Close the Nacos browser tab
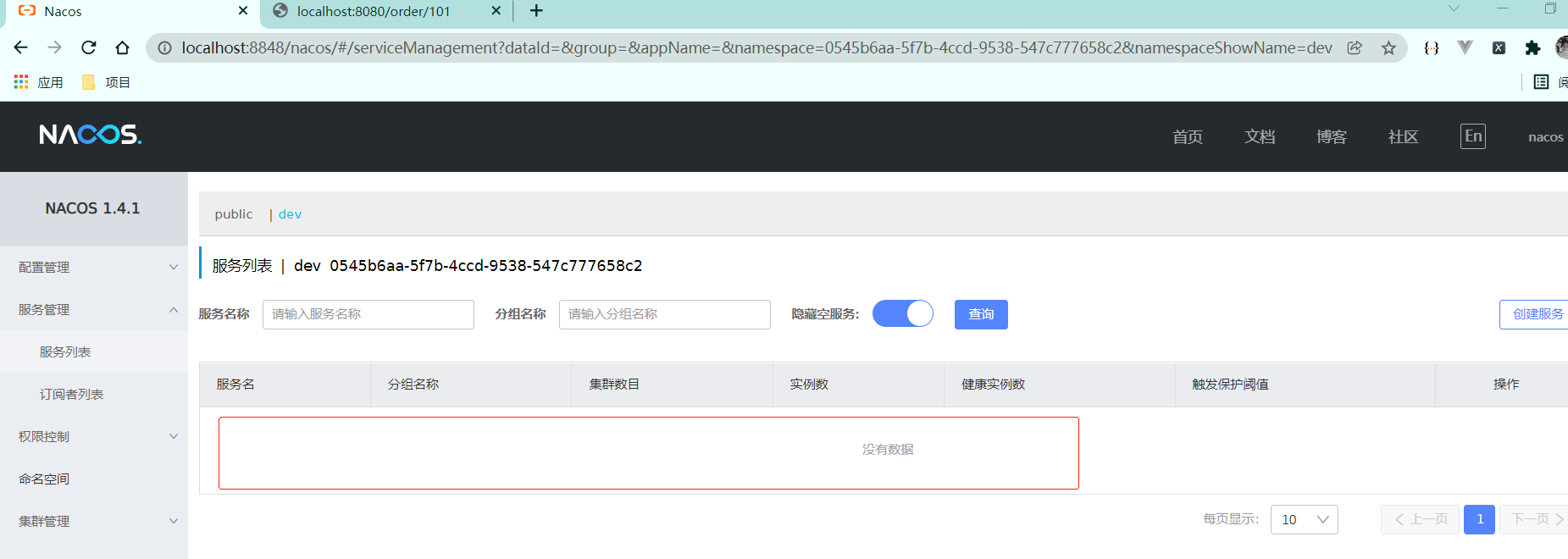Screen dimensions: 1568x559 (243, 11)
